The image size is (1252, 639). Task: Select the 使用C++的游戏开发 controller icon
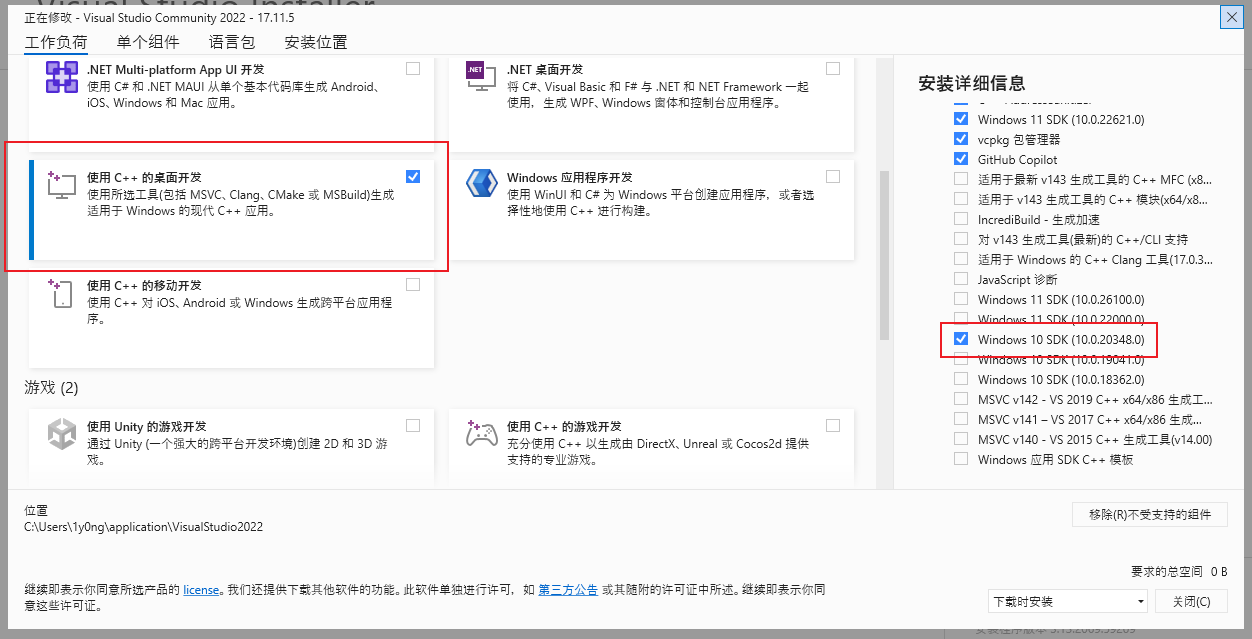pyautogui.click(x=482, y=434)
